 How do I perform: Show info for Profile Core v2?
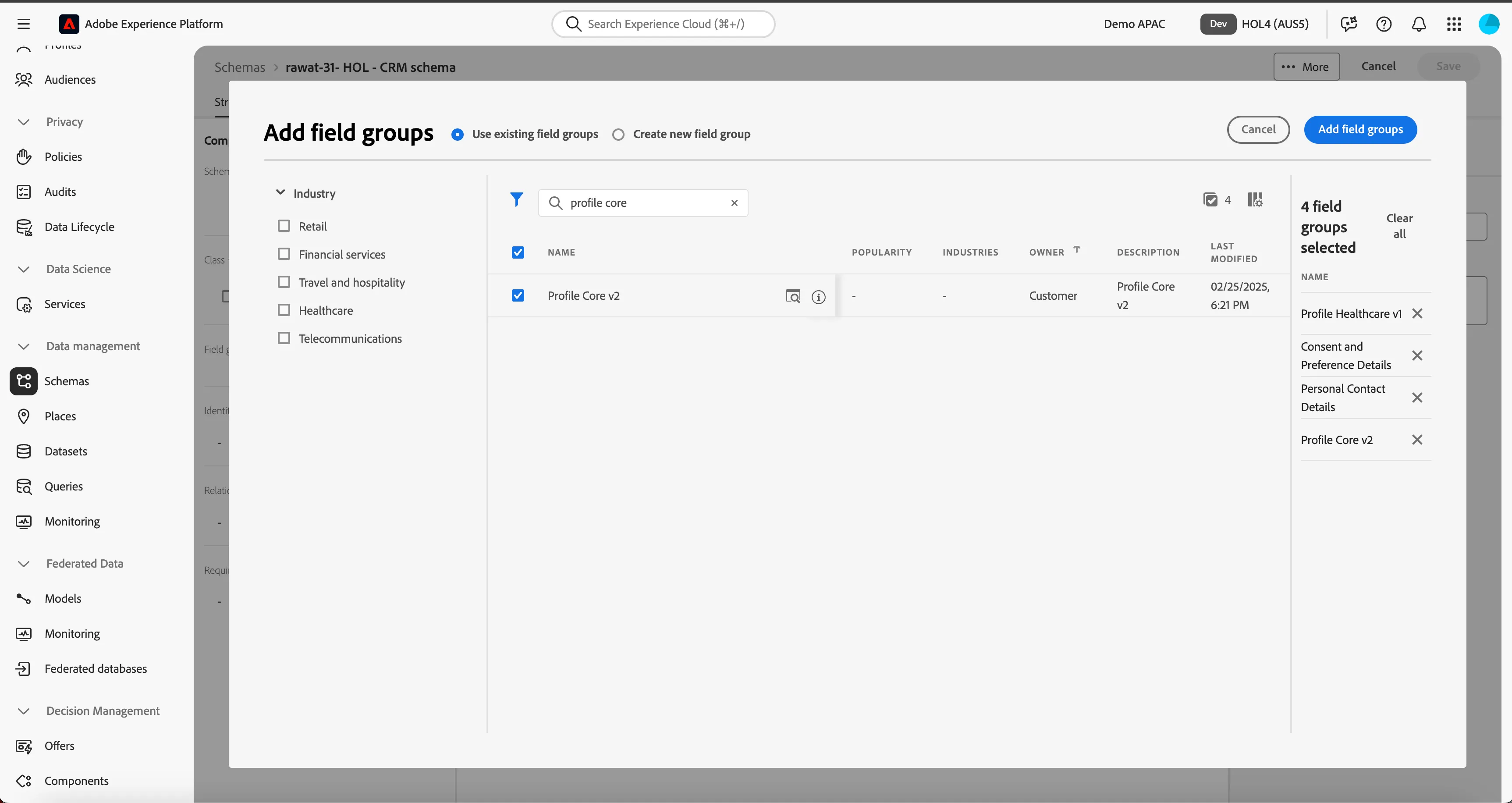coord(818,297)
